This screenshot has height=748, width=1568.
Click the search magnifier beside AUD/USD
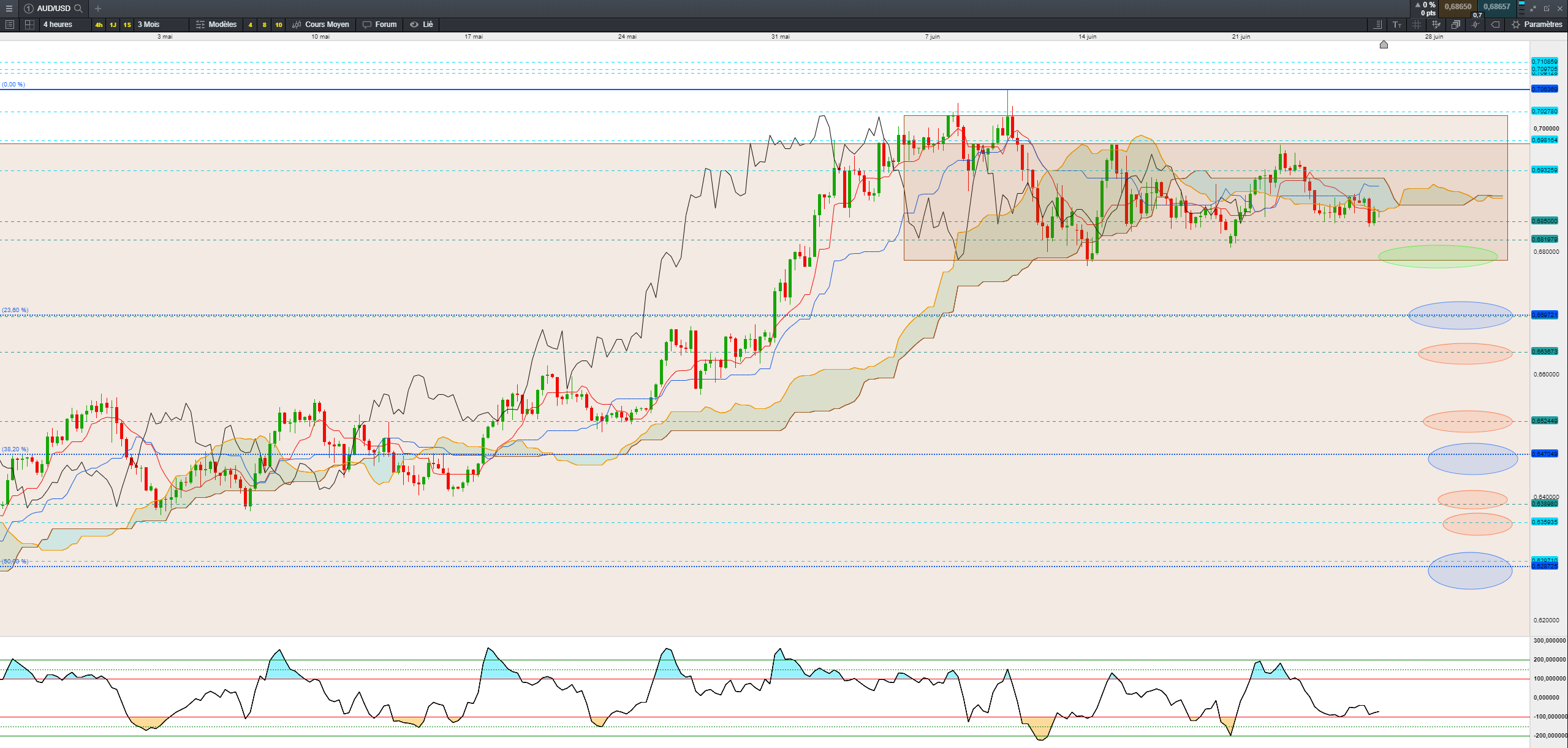tap(78, 9)
